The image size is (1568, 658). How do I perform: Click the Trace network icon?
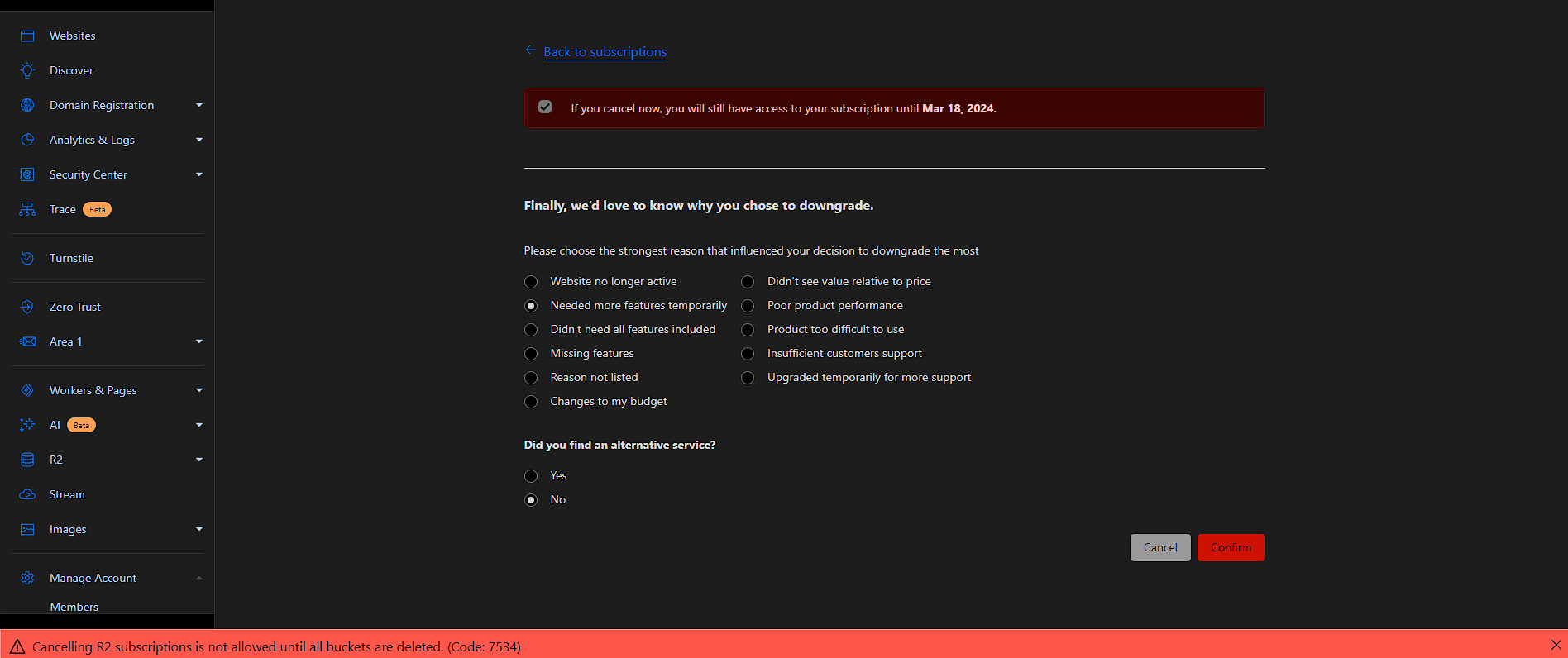coord(27,209)
